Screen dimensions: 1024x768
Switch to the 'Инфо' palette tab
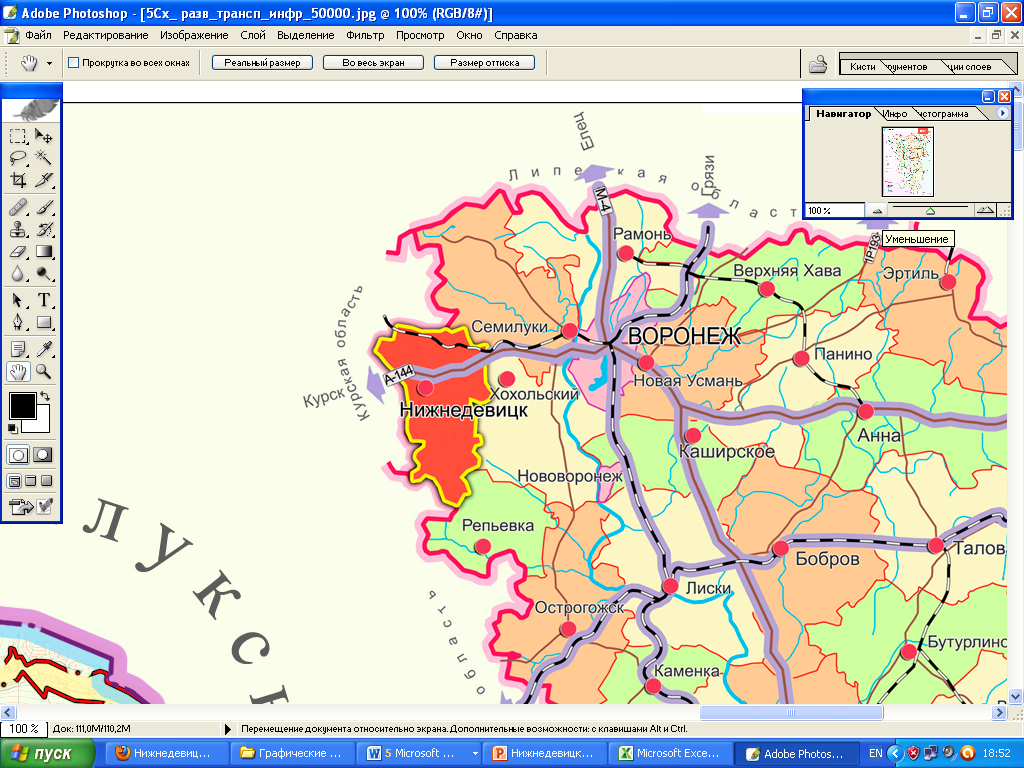click(894, 114)
